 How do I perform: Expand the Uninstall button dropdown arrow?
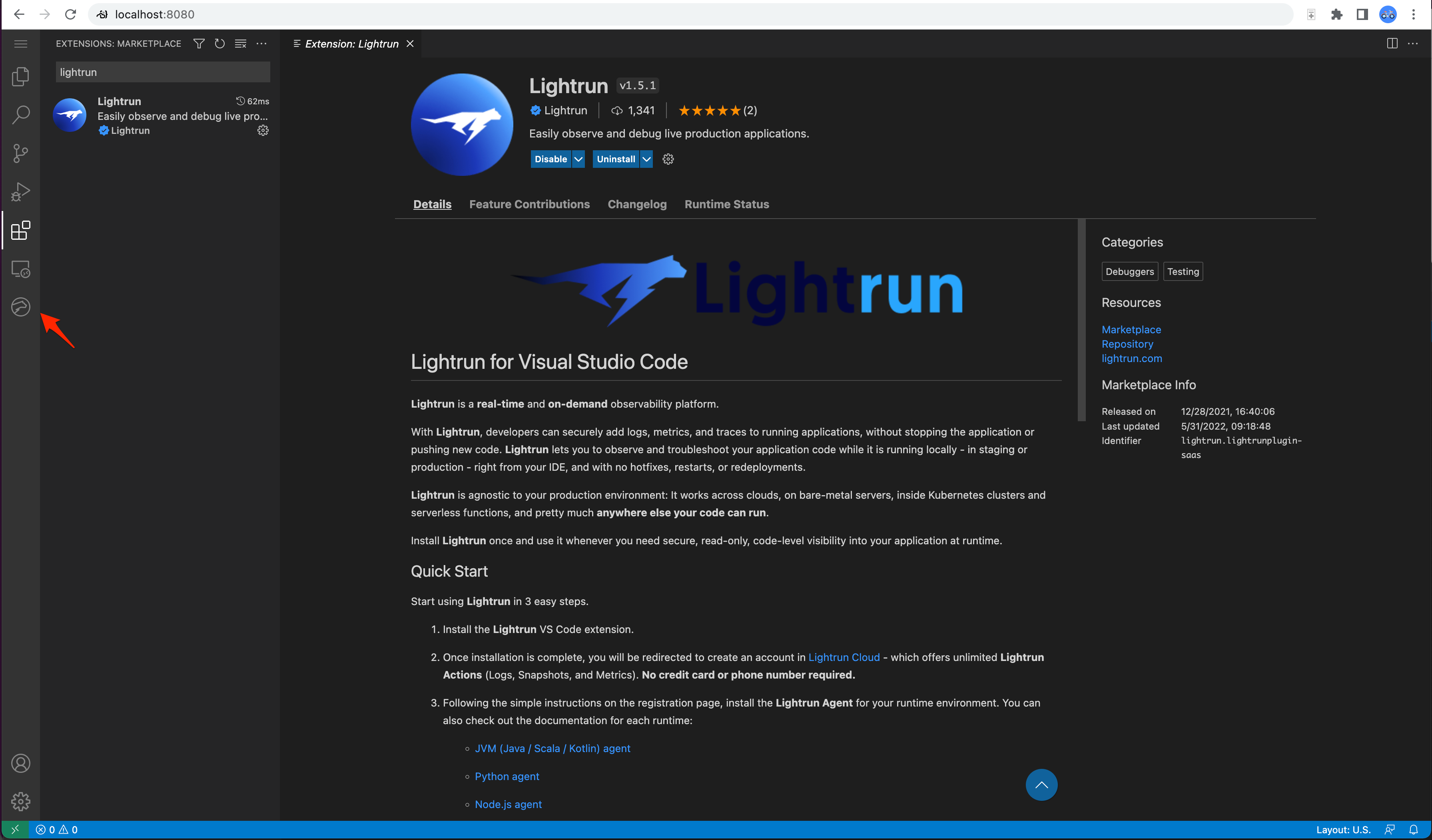tap(646, 159)
